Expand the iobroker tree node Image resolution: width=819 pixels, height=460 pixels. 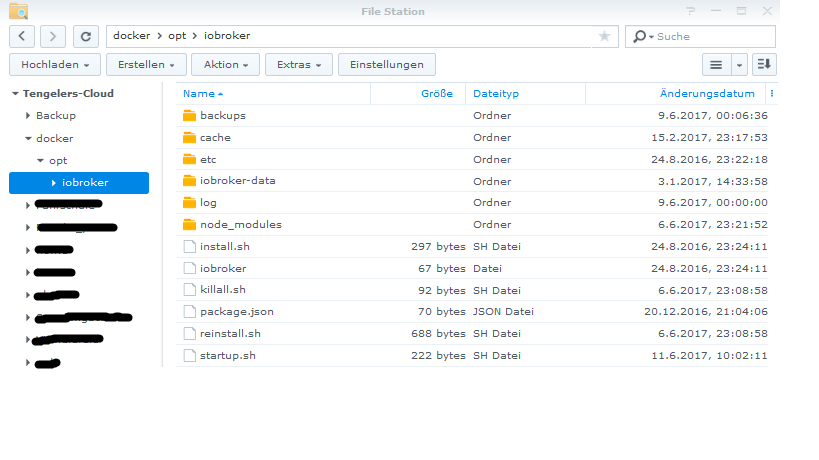[x=53, y=183]
